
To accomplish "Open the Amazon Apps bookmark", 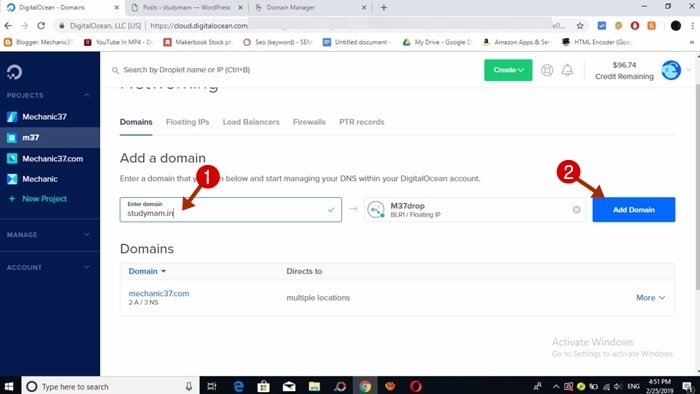I will (517, 42).
